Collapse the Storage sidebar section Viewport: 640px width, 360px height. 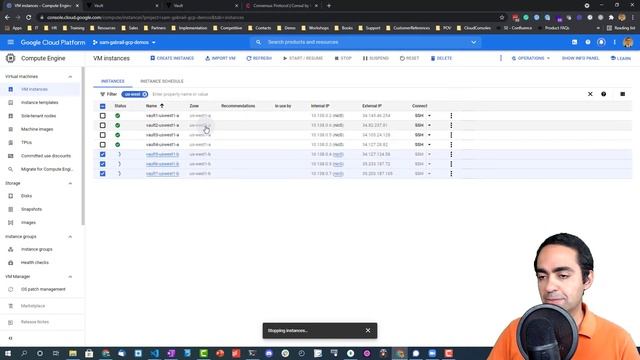coord(70,183)
